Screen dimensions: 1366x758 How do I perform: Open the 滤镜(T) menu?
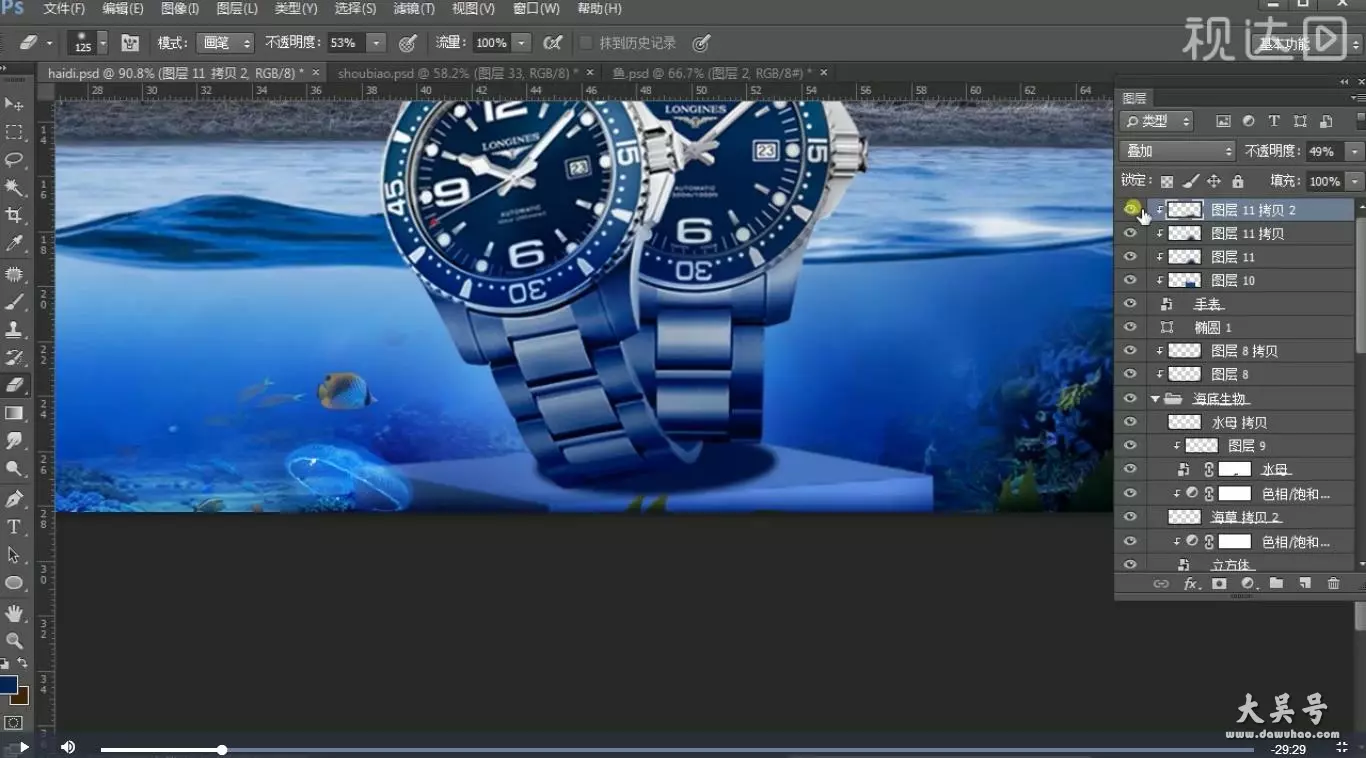414,8
